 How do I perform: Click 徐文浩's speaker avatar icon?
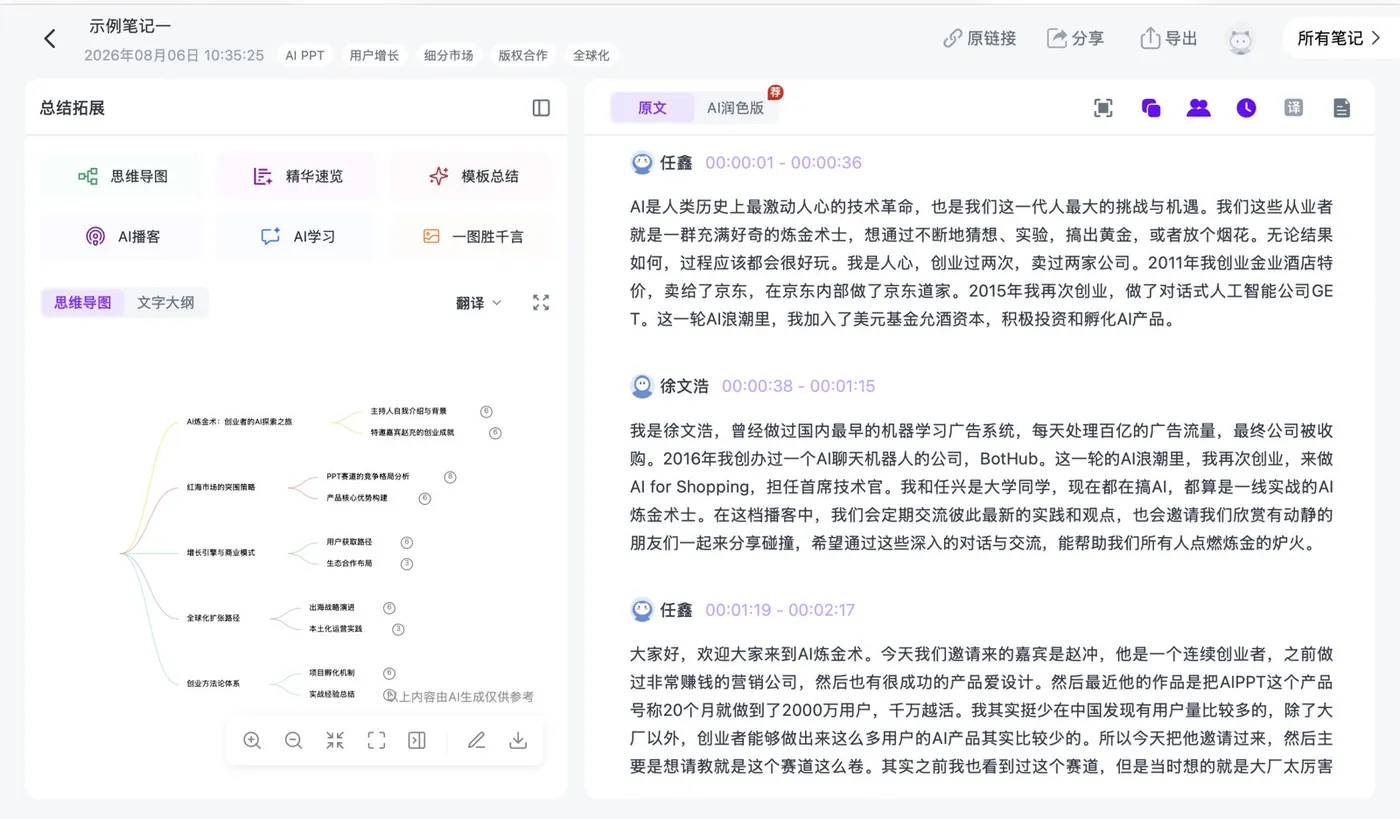point(642,386)
